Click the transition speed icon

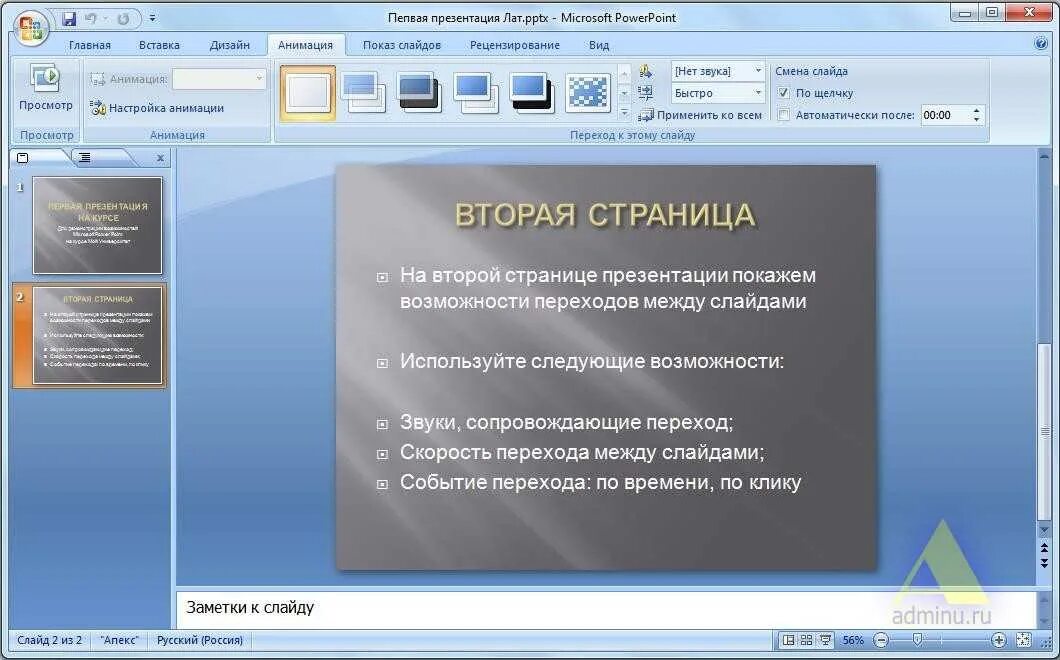tap(646, 93)
